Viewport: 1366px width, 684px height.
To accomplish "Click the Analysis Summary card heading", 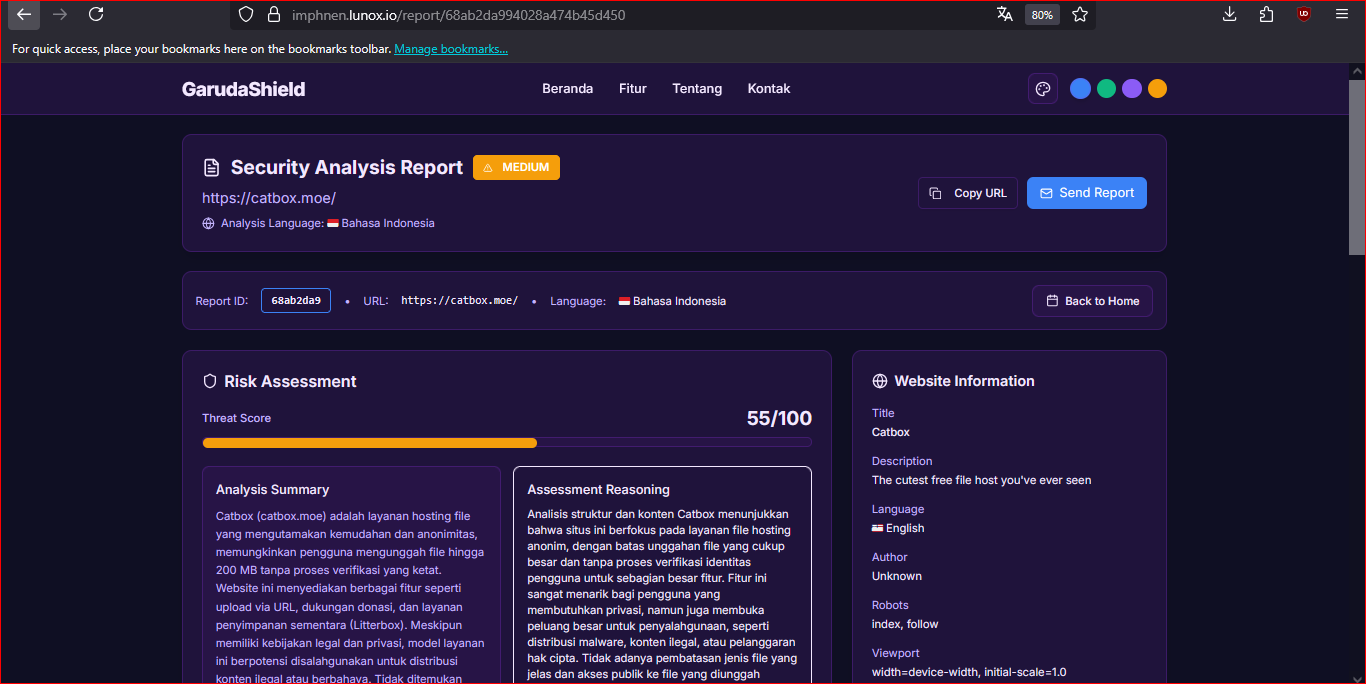I will tap(272, 490).
